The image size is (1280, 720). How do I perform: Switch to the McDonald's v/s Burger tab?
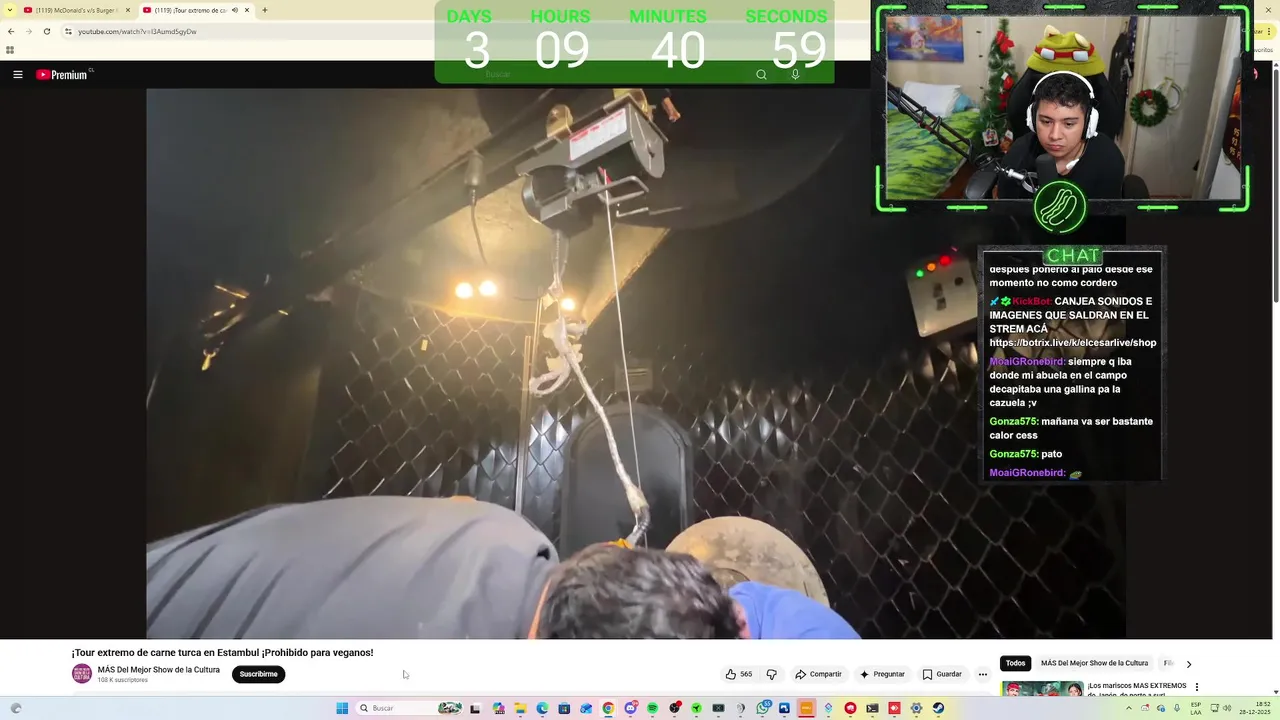pyautogui.click(x=76, y=10)
